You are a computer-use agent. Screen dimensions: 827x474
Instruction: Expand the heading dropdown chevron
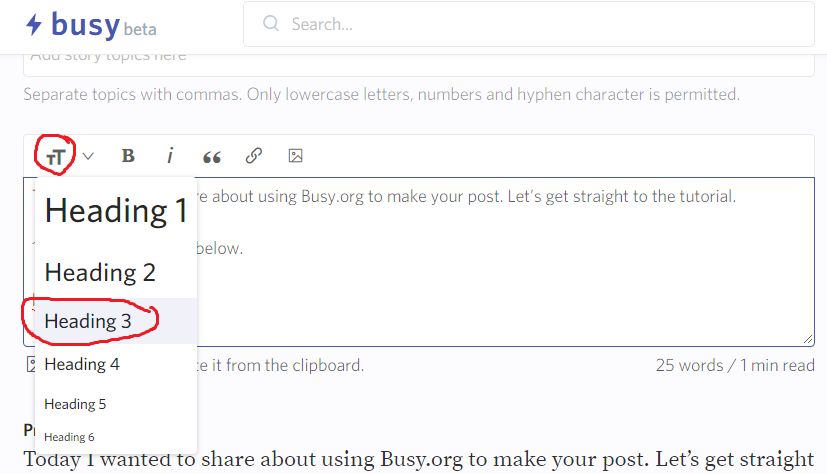(88, 156)
